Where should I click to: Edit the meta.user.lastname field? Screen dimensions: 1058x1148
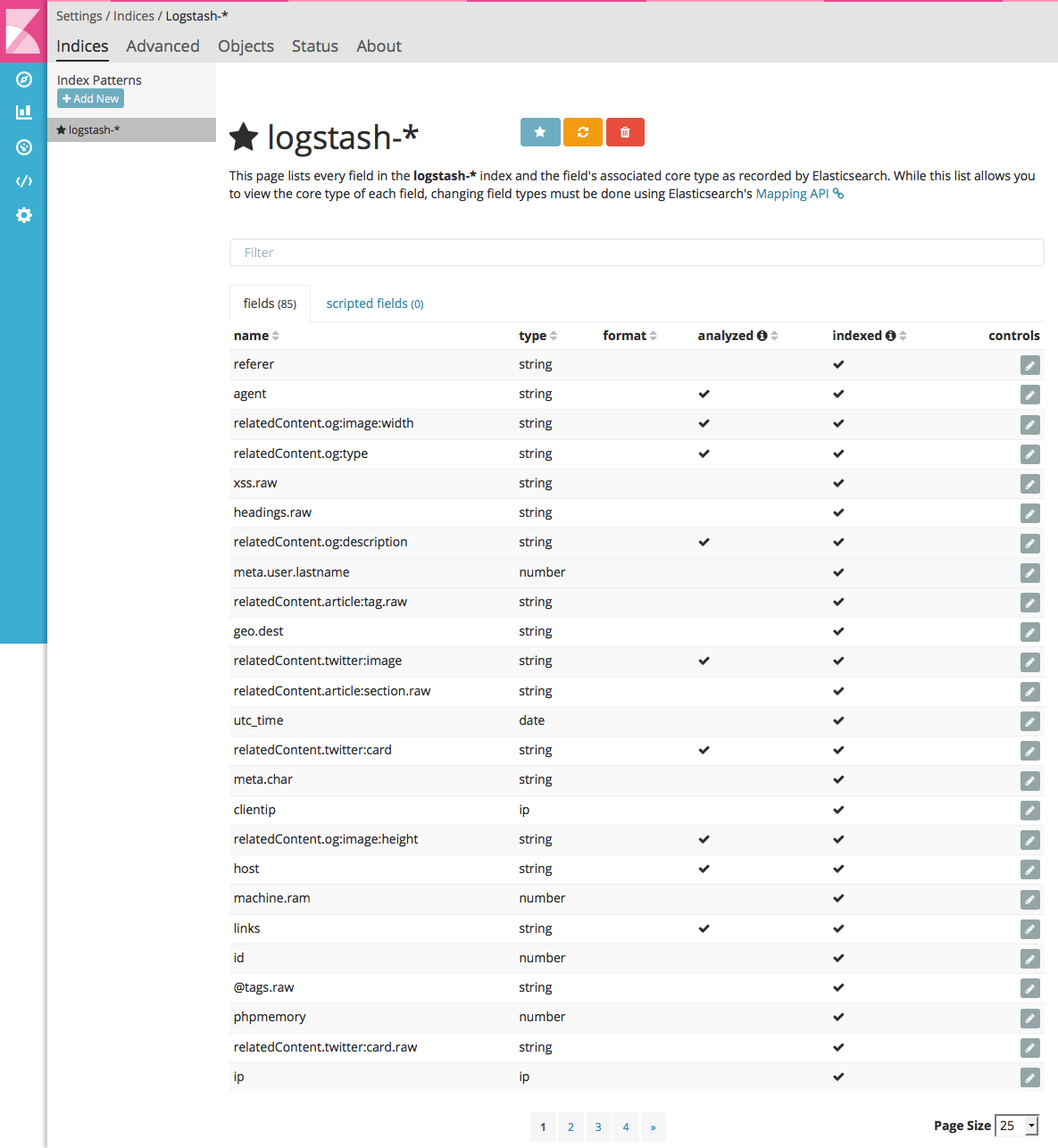[1030, 573]
